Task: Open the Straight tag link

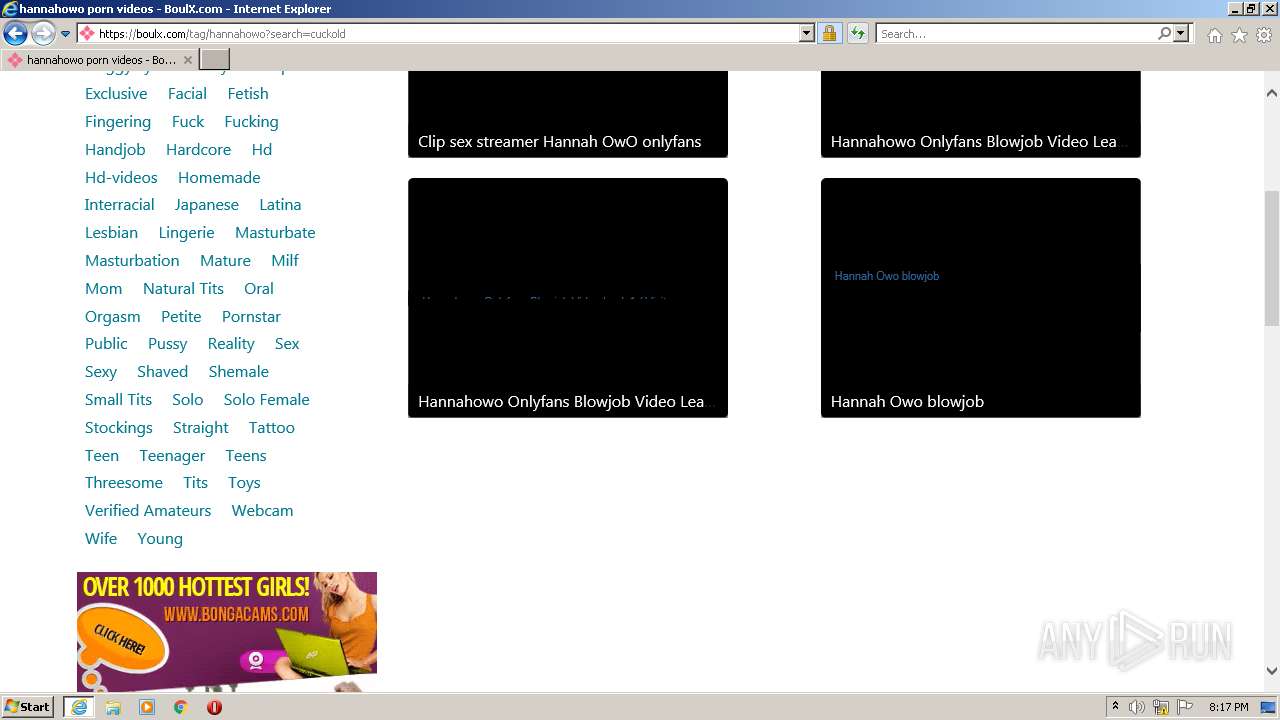Action: coord(201,428)
